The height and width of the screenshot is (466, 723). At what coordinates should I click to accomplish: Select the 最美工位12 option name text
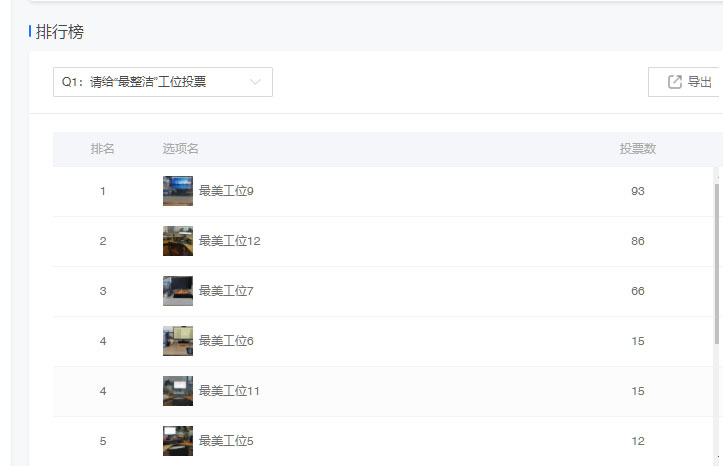pos(229,241)
